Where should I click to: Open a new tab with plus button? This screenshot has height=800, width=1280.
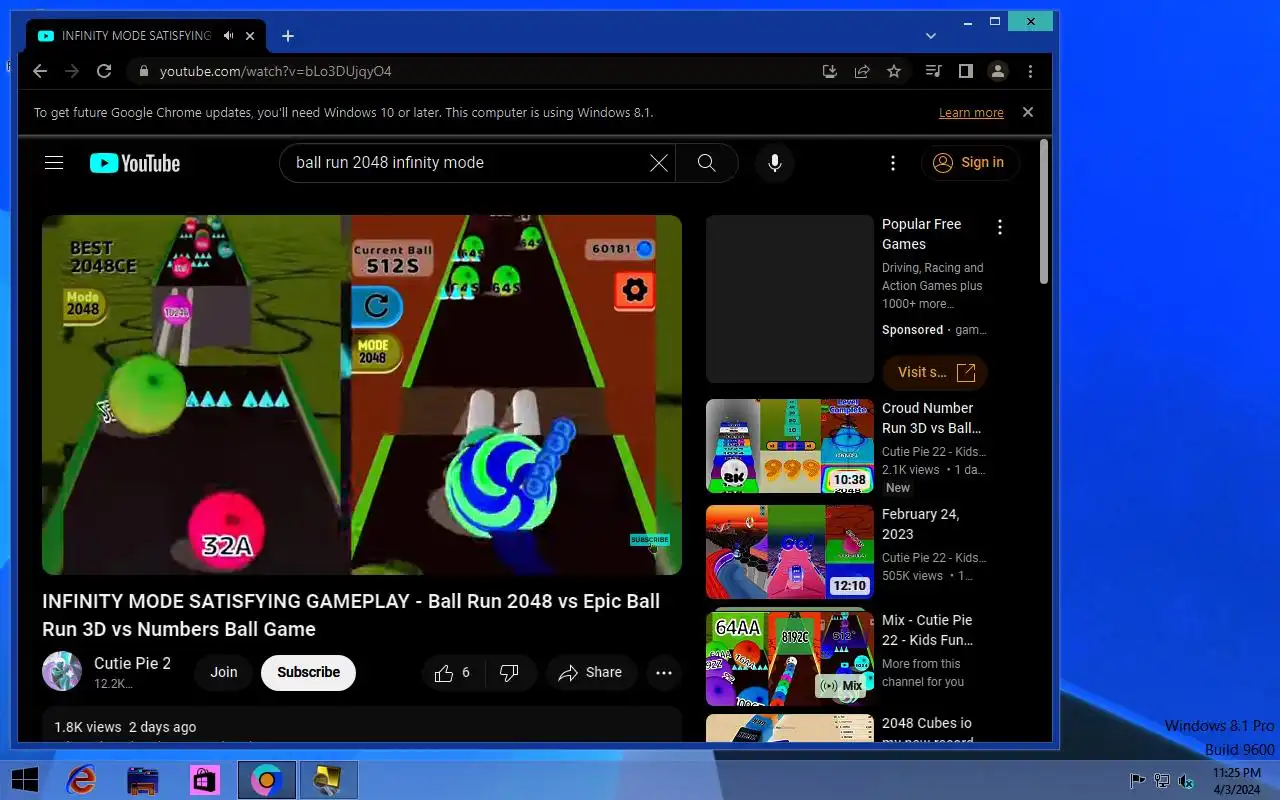click(288, 36)
